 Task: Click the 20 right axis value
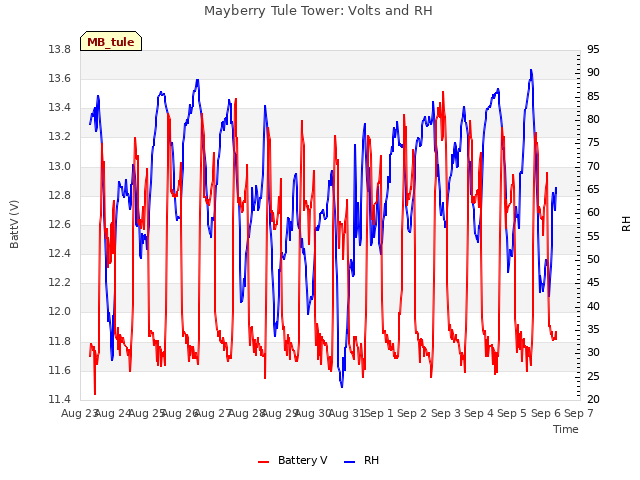(x=593, y=400)
